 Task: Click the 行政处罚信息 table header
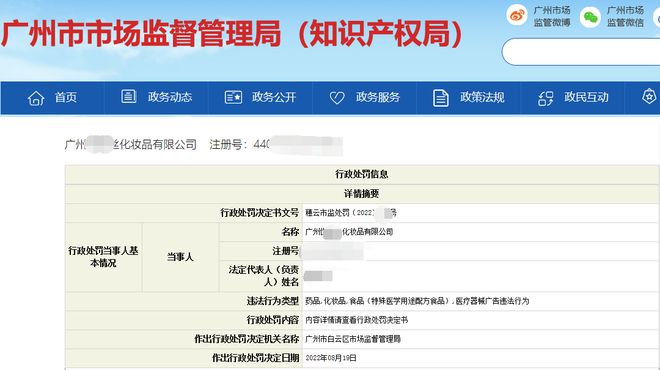coord(362,174)
